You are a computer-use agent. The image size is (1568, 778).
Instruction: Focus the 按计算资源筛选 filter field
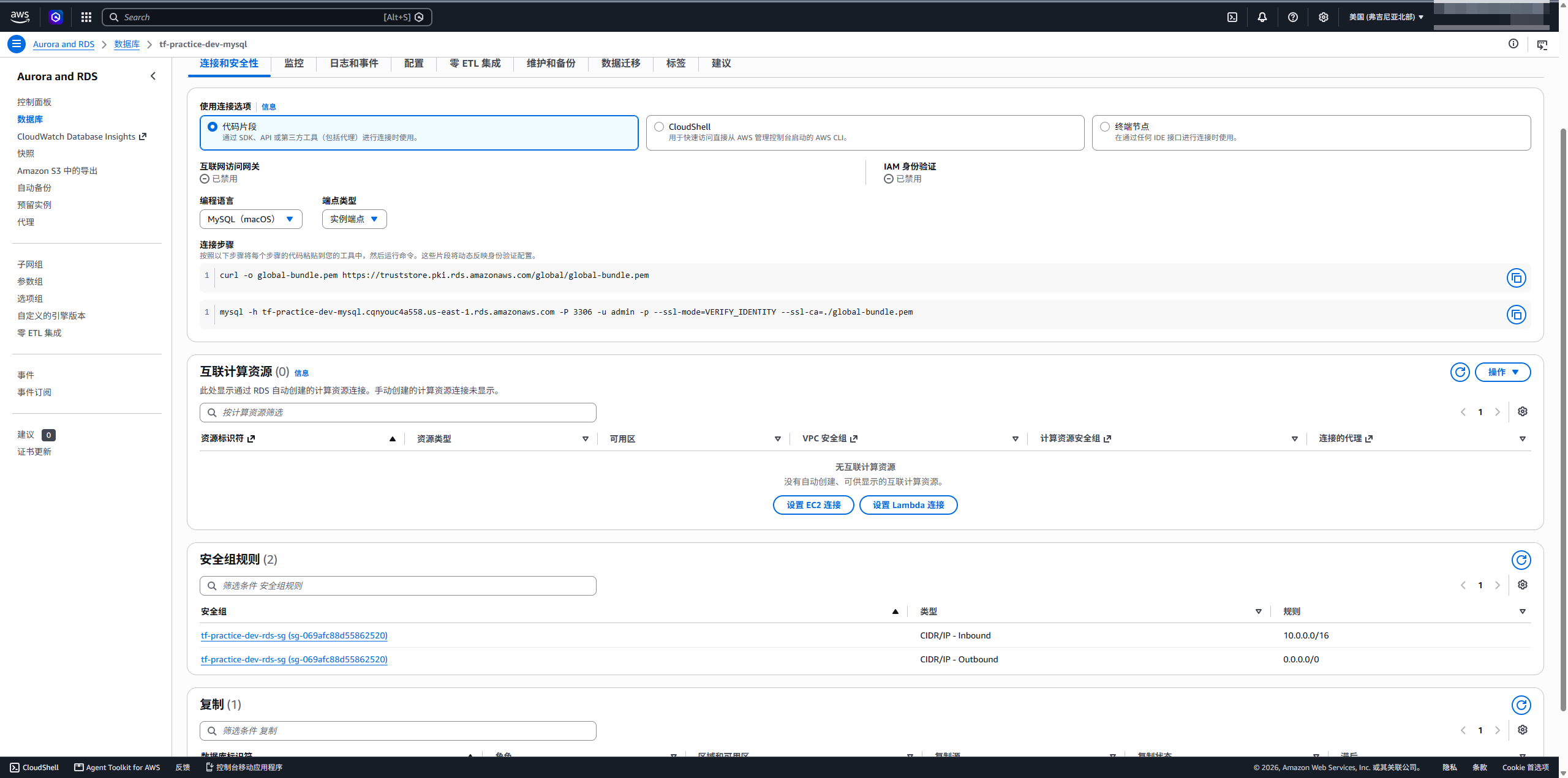click(x=398, y=413)
